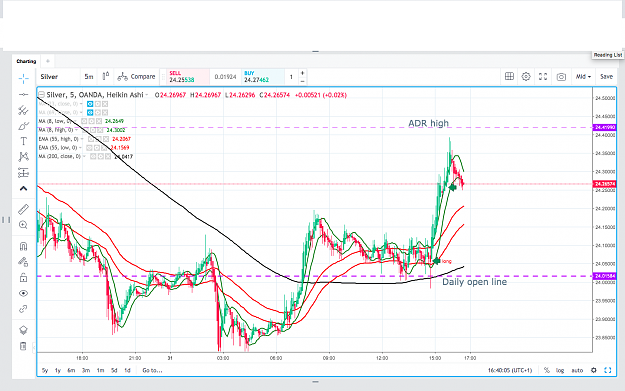Viewport: 625px width, 391px height.
Task: Toggle stay in drawing mode
Action: pyautogui.click(x=24, y=262)
